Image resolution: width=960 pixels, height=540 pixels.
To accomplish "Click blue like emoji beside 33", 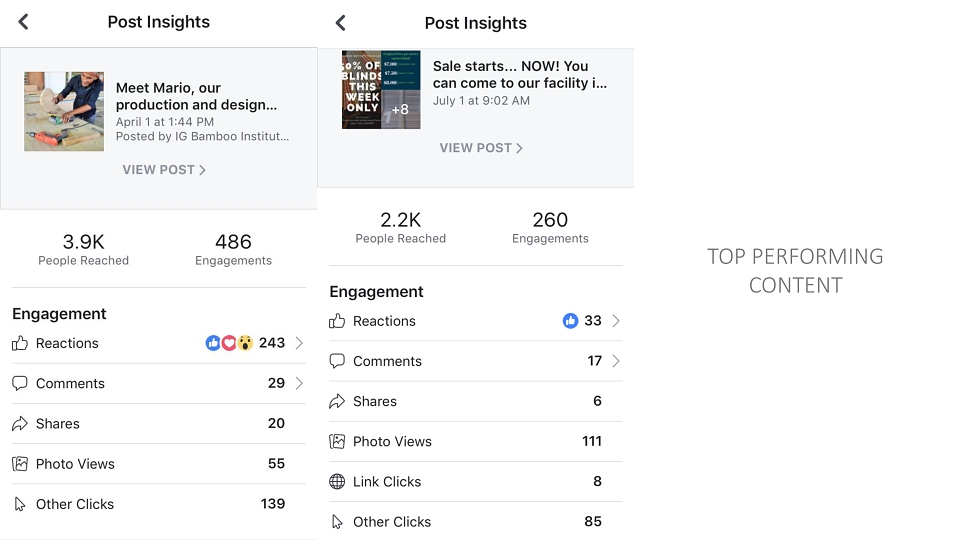I will (x=570, y=321).
